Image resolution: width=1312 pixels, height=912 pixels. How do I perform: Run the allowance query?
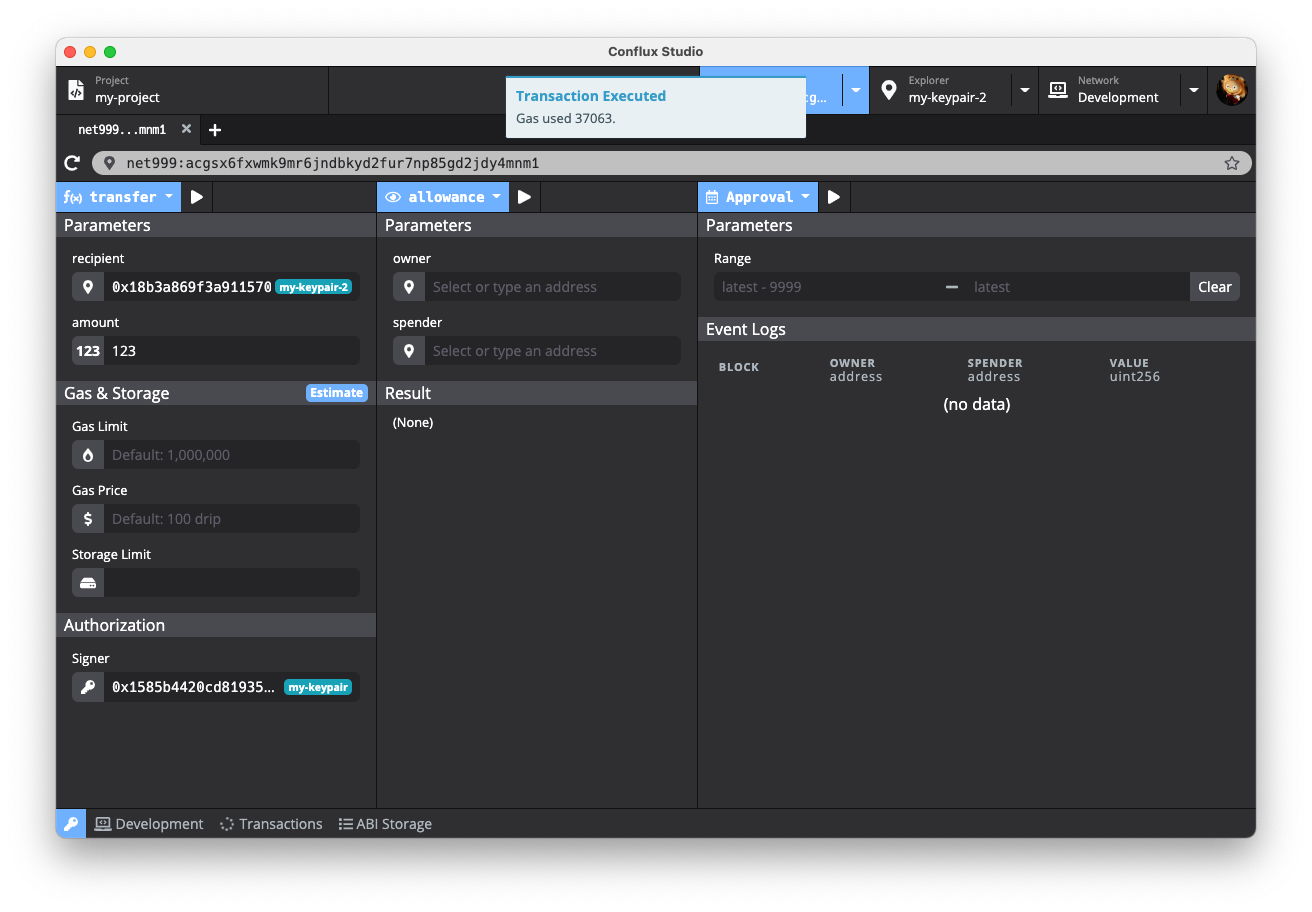(x=525, y=197)
